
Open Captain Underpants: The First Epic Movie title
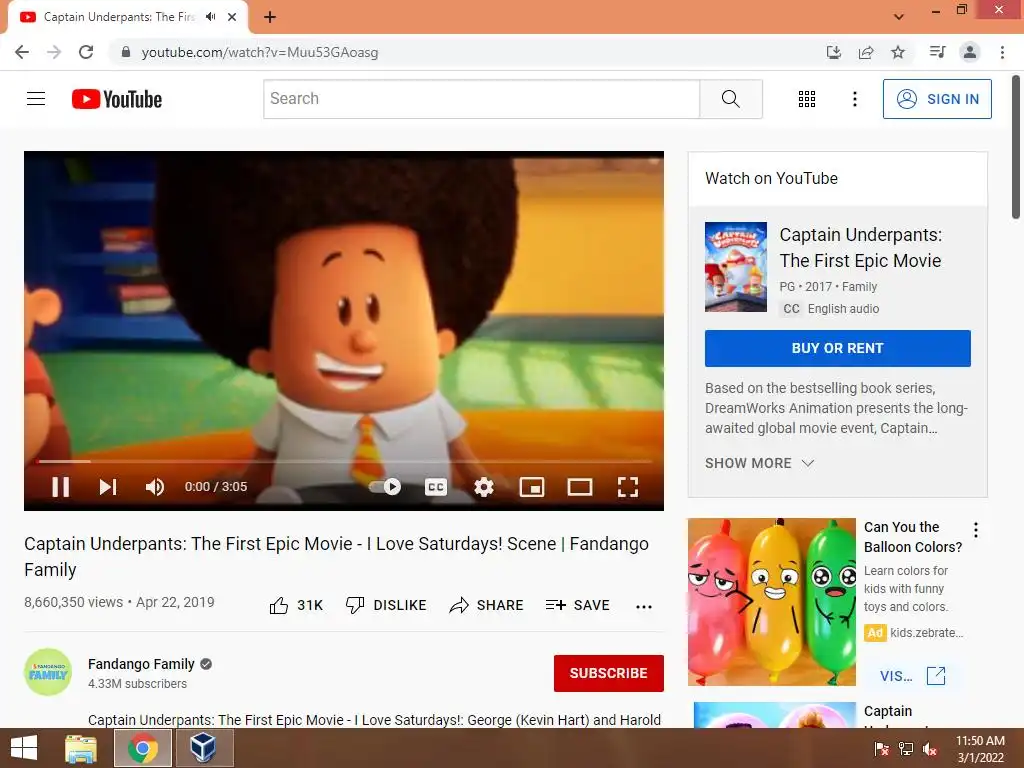coord(861,248)
